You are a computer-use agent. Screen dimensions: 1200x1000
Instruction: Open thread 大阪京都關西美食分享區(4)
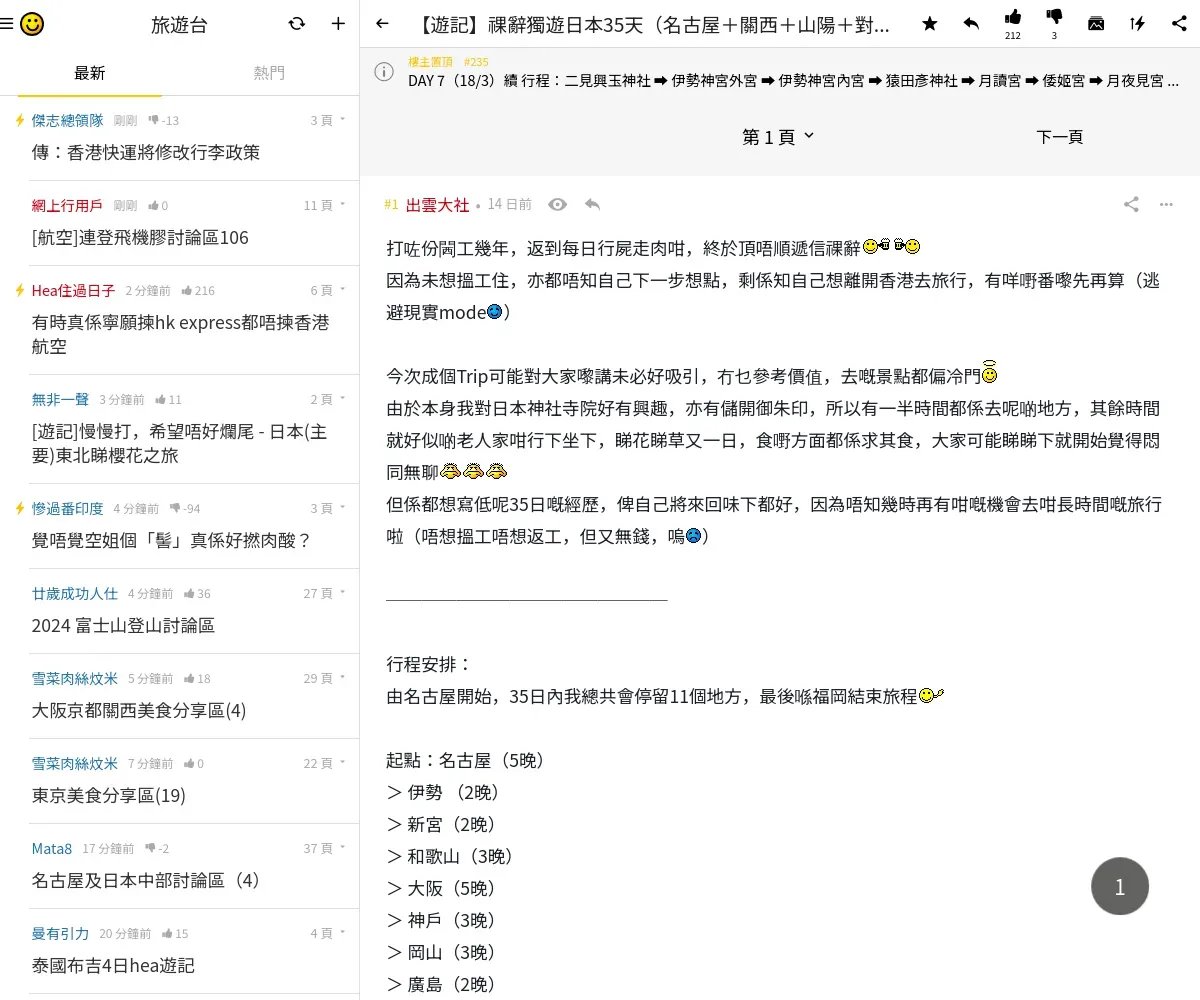click(x=139, y=710)
